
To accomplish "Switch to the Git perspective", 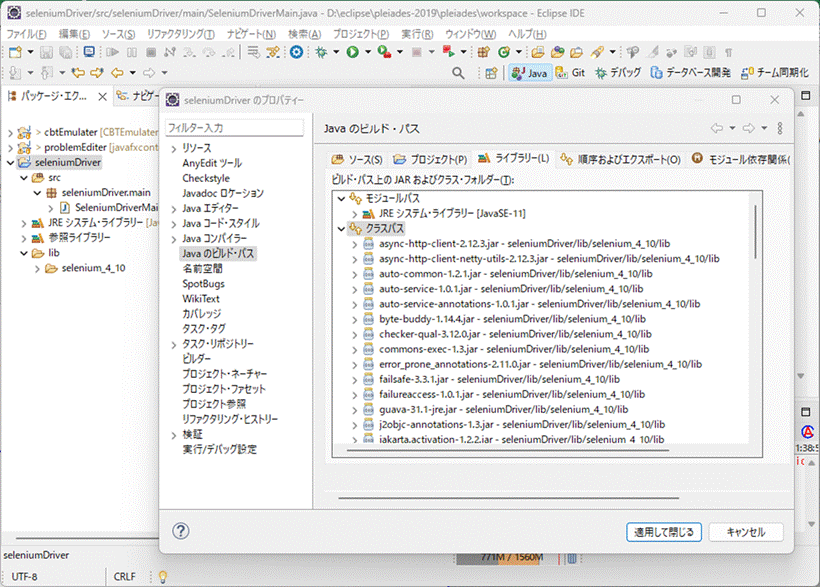I will (x=570, y=73).
